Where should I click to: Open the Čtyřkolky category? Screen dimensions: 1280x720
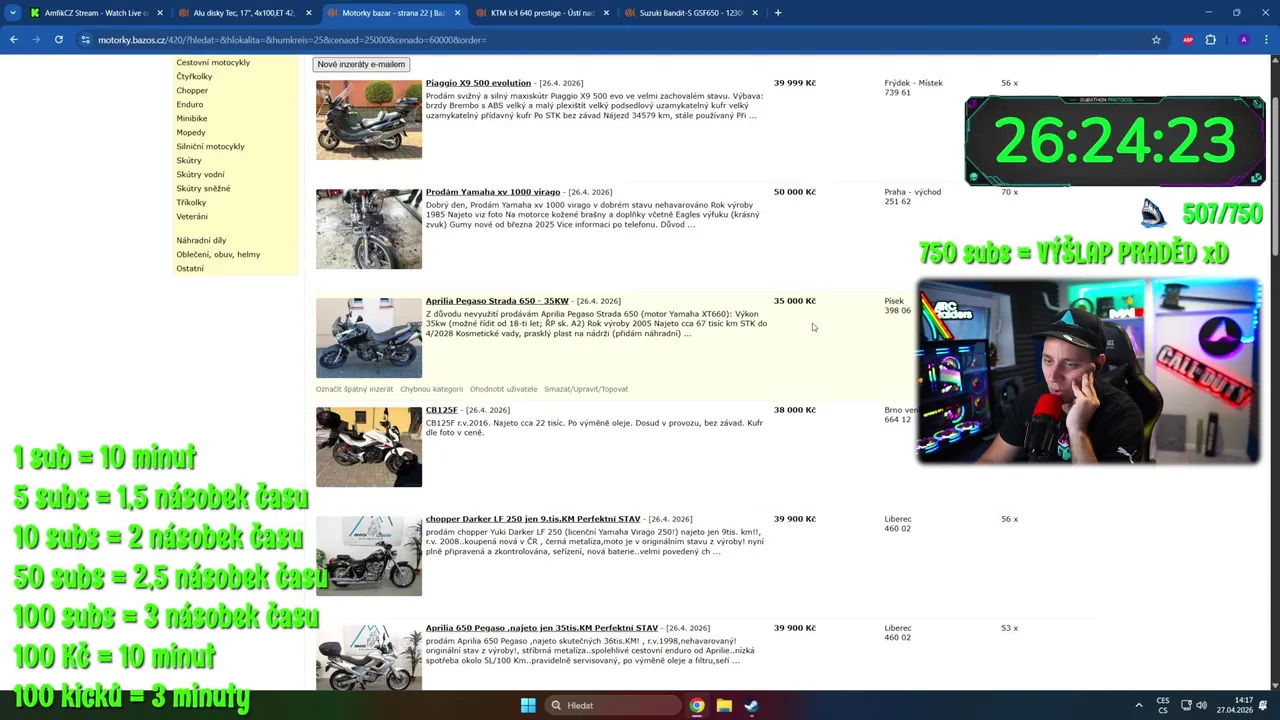194,76
